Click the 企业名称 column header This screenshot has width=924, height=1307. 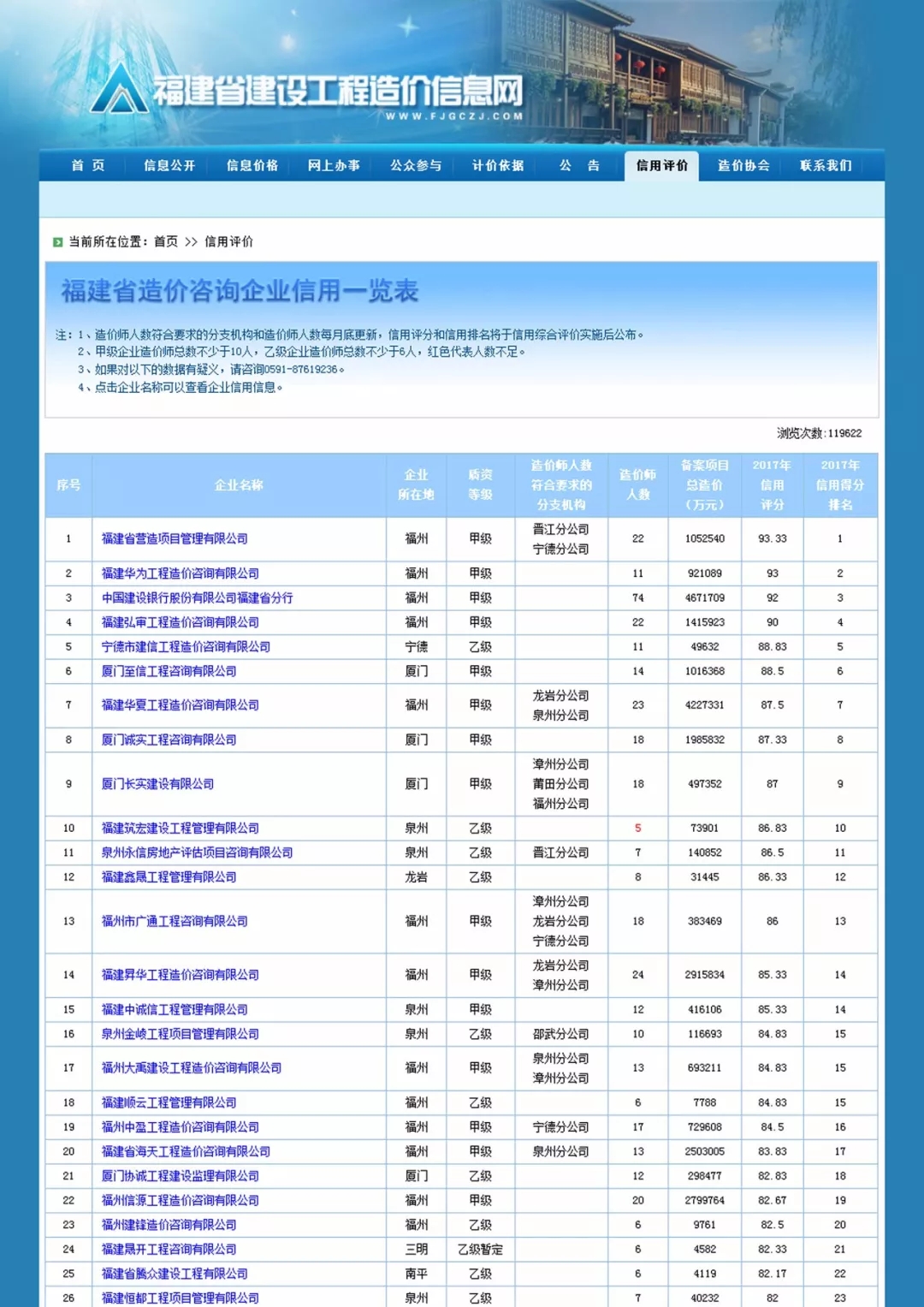[239, 485]
